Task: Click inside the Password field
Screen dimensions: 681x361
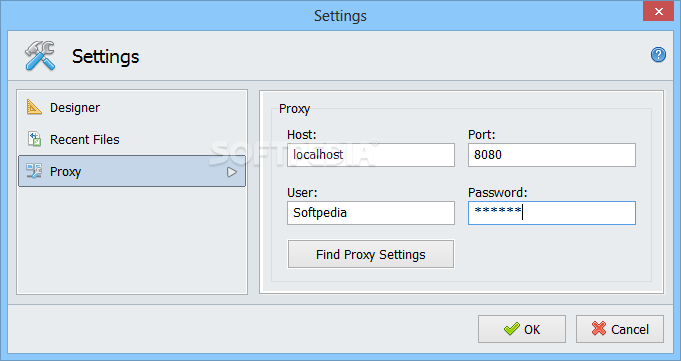Action: (552, 213)
